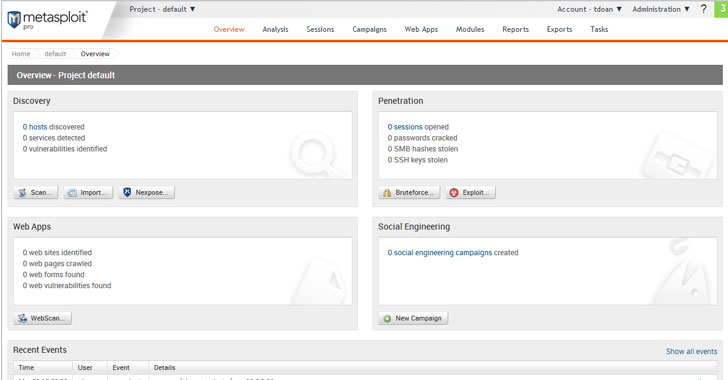Expand the Project - default dropdown
The width and height of the screenshot is (728, 380).
(162, 9)
